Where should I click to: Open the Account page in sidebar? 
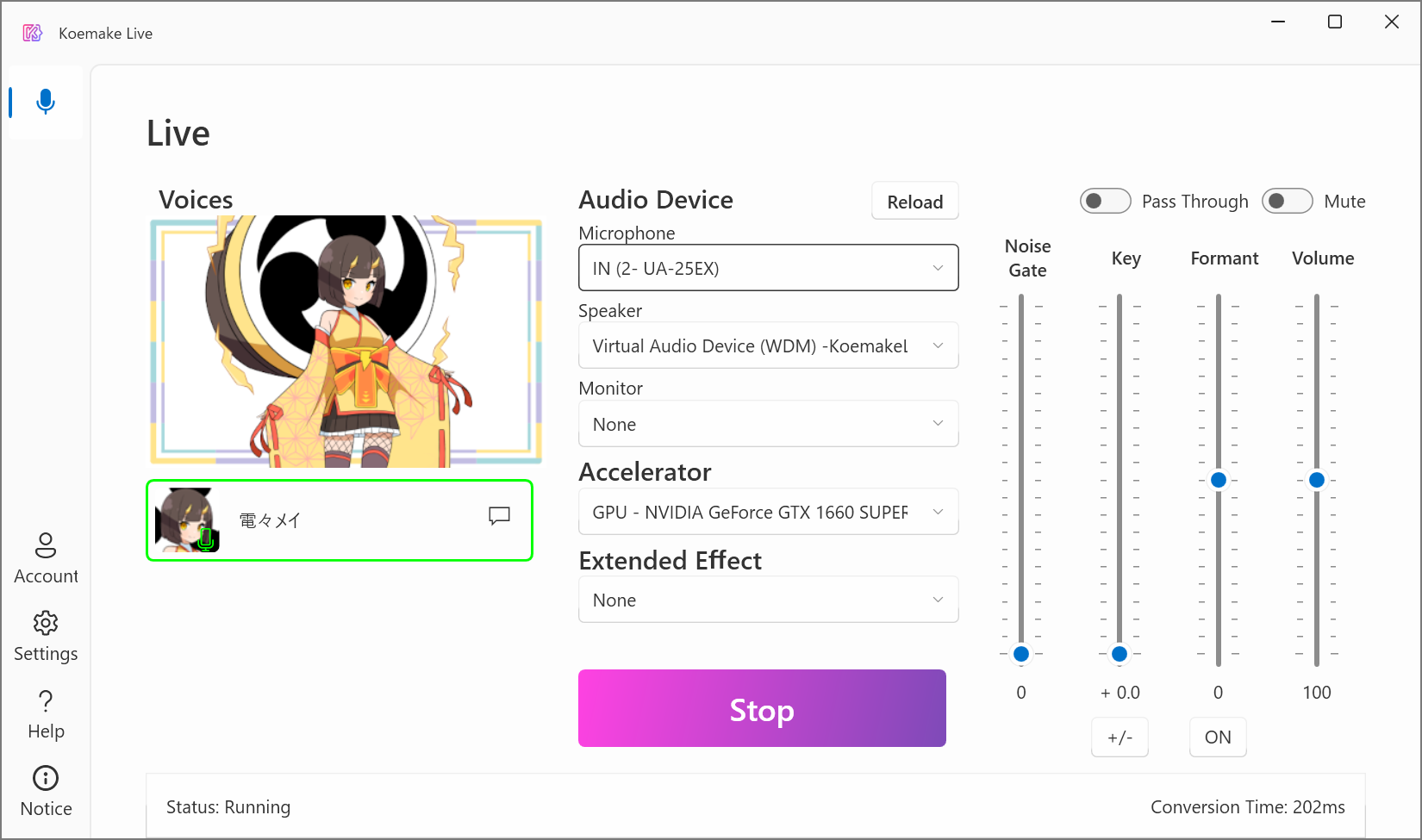click(46, 558)
